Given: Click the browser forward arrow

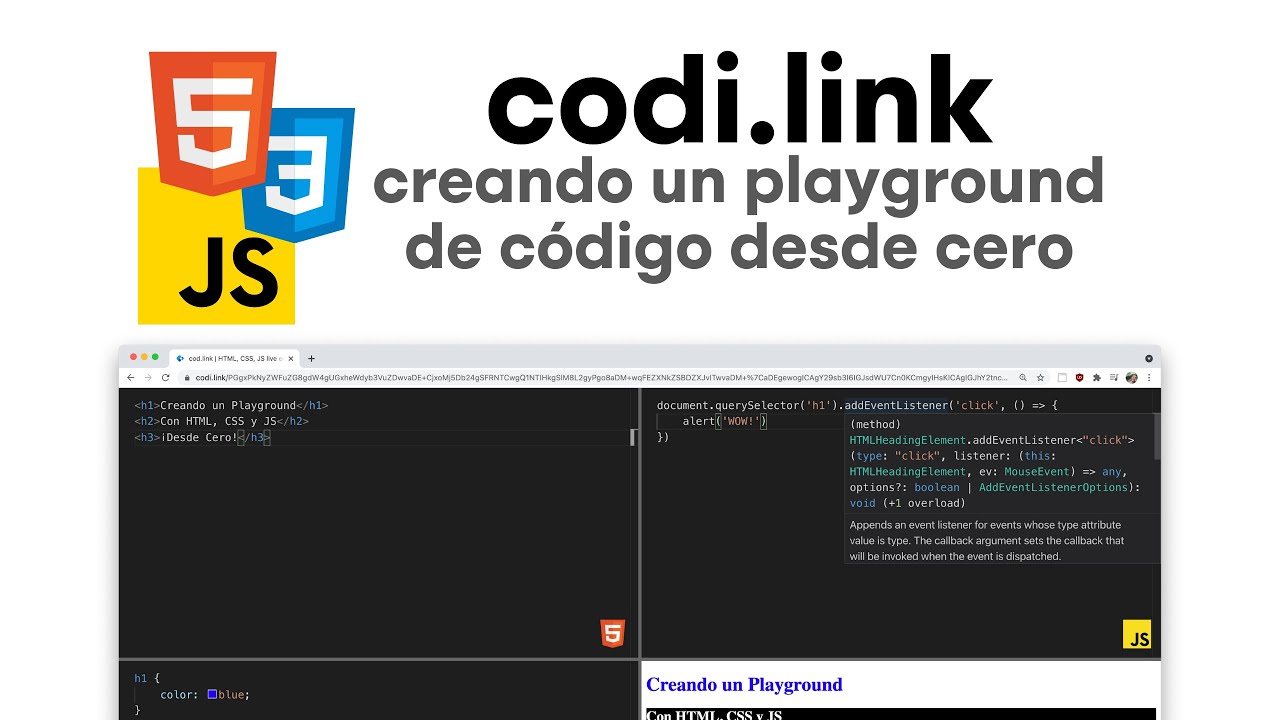Looking at the screenshot, I should coord(148,378).
